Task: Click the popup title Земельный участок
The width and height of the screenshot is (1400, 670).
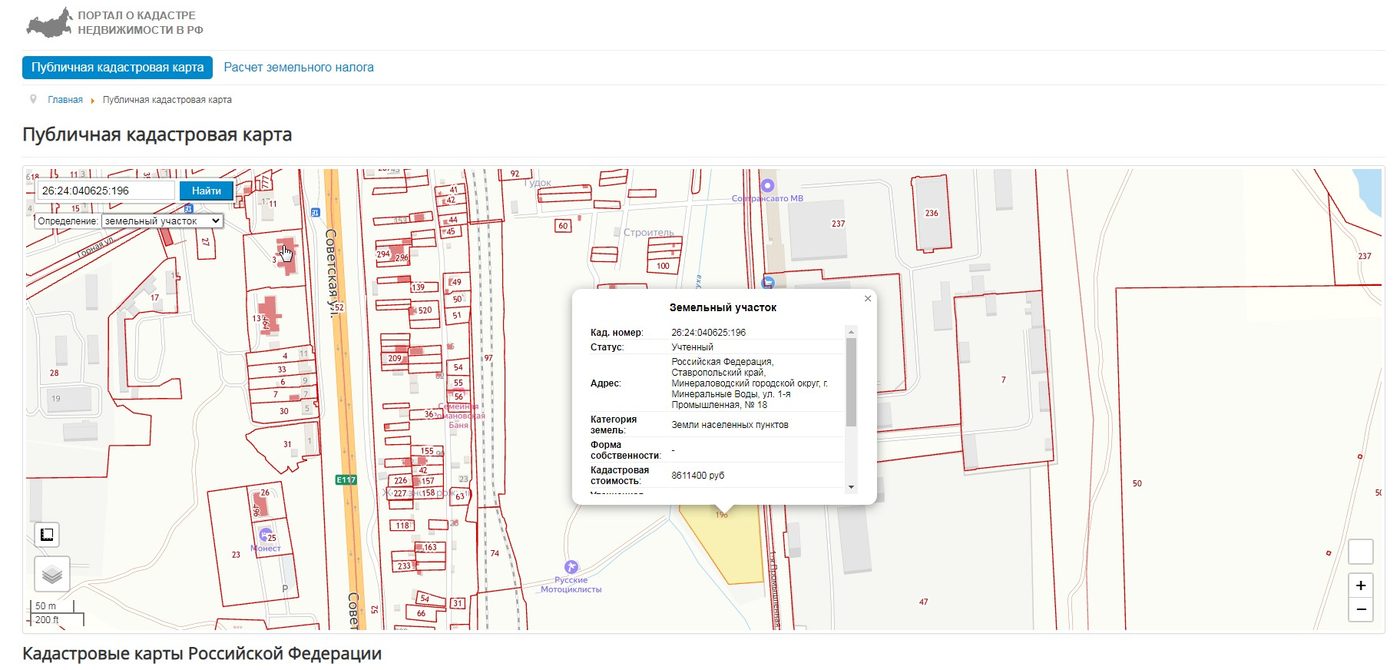Action: coord(723,308)
